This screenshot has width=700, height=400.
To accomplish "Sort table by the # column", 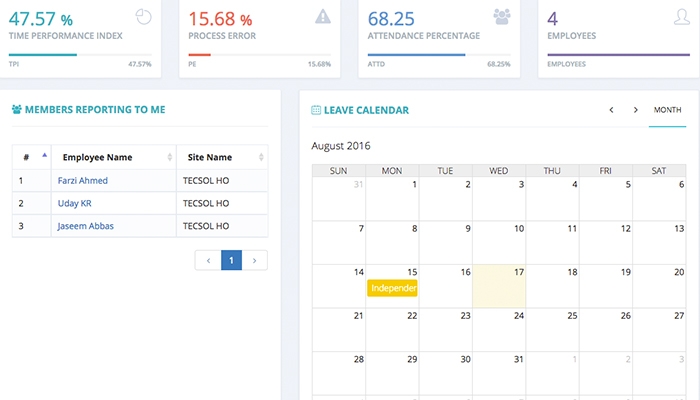I will coord(32,157).
